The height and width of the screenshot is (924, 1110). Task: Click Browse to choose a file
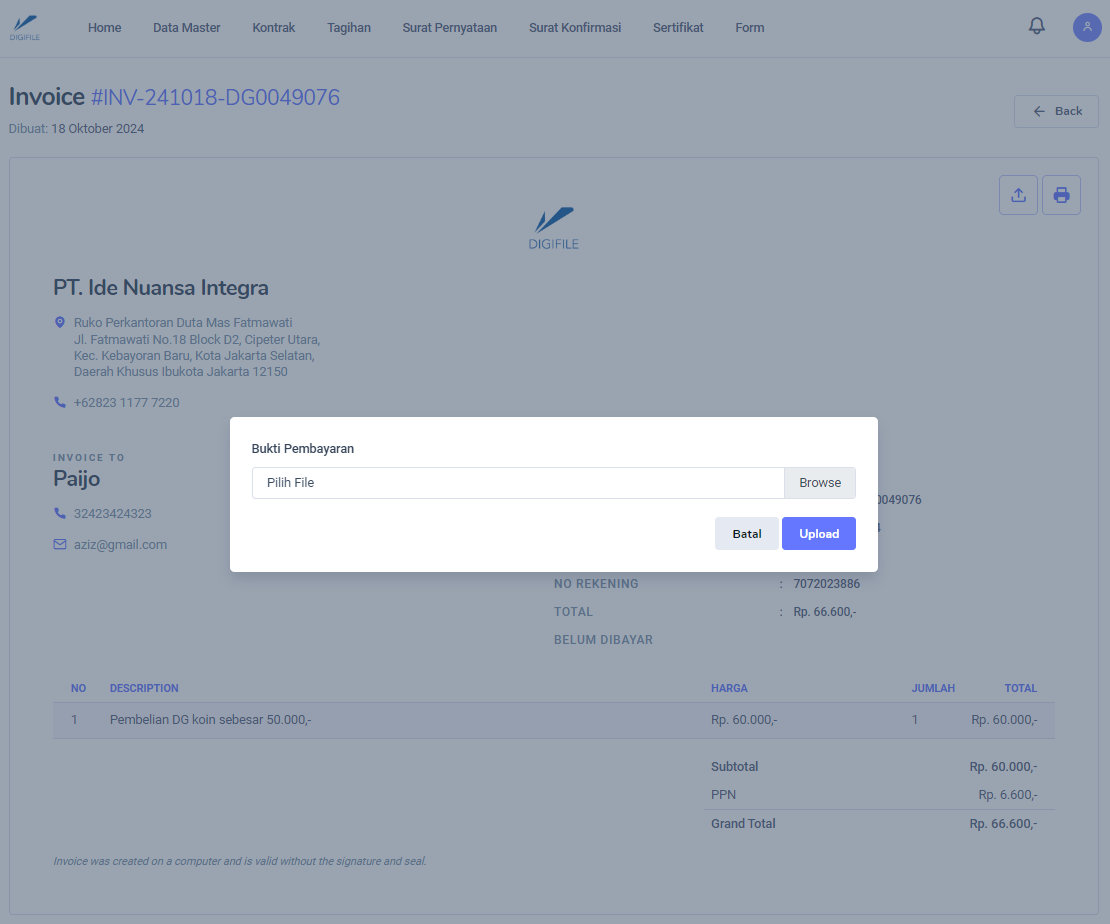819,483
